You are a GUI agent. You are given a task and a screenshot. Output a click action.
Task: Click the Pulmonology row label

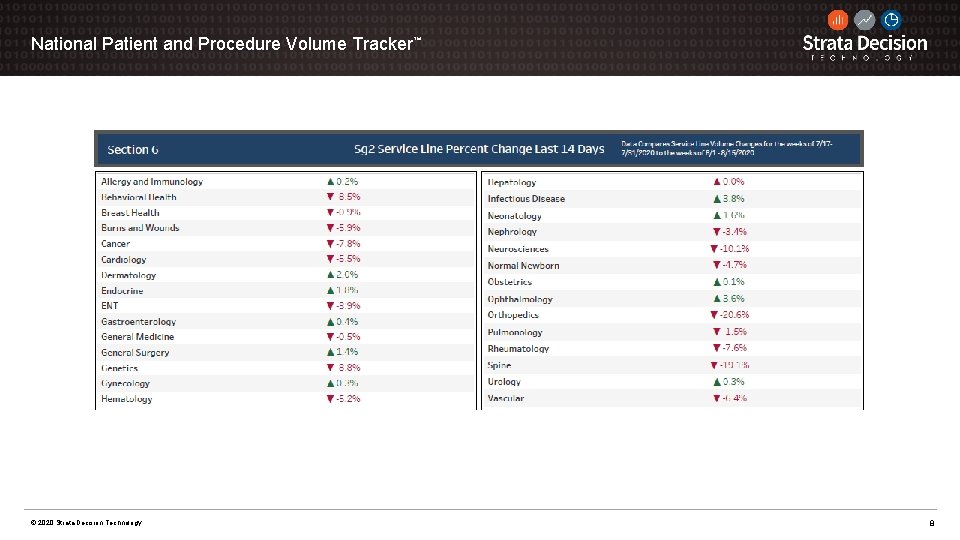(515, 332)
